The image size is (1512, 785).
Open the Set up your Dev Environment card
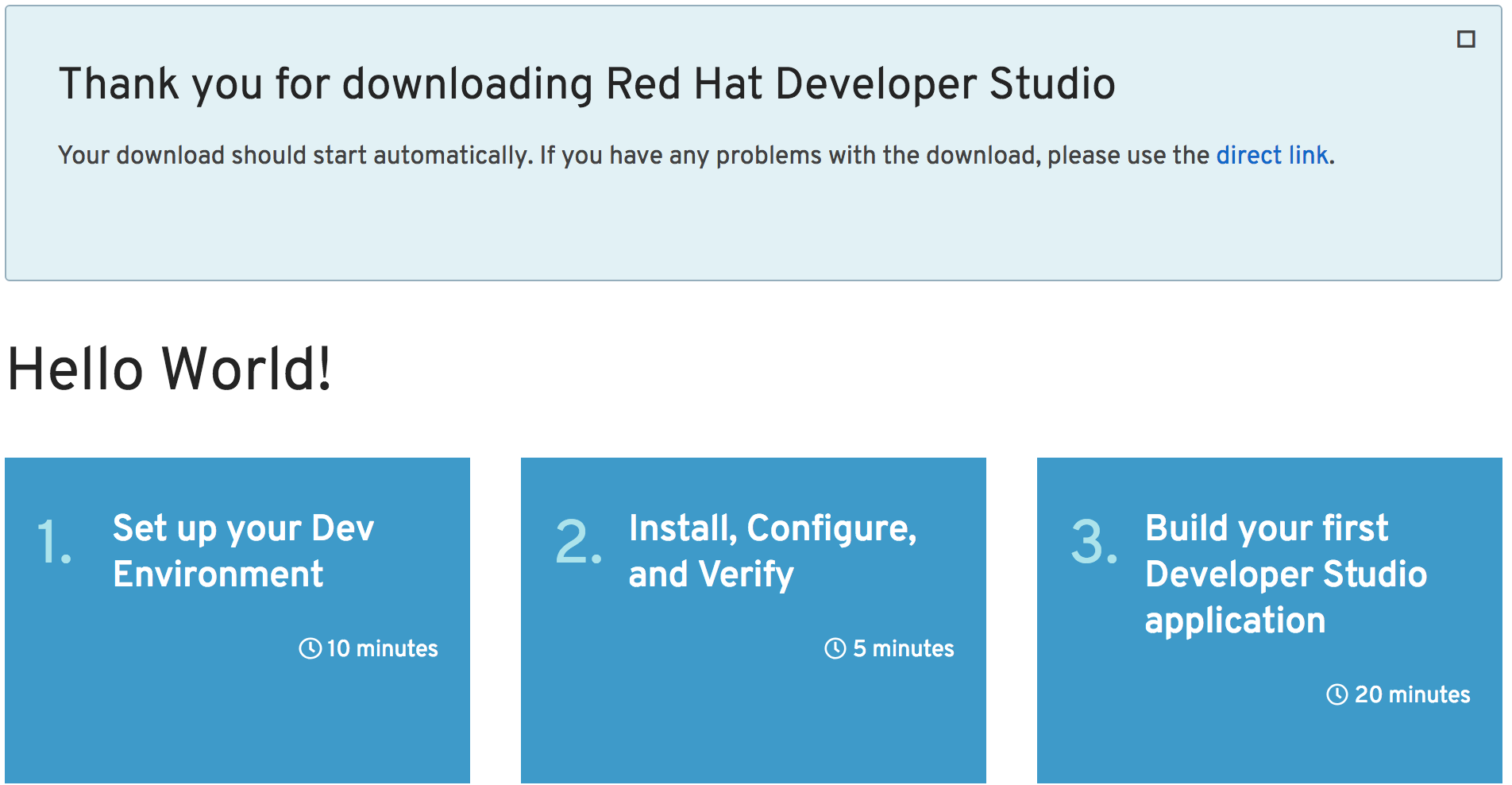[237, 621]
